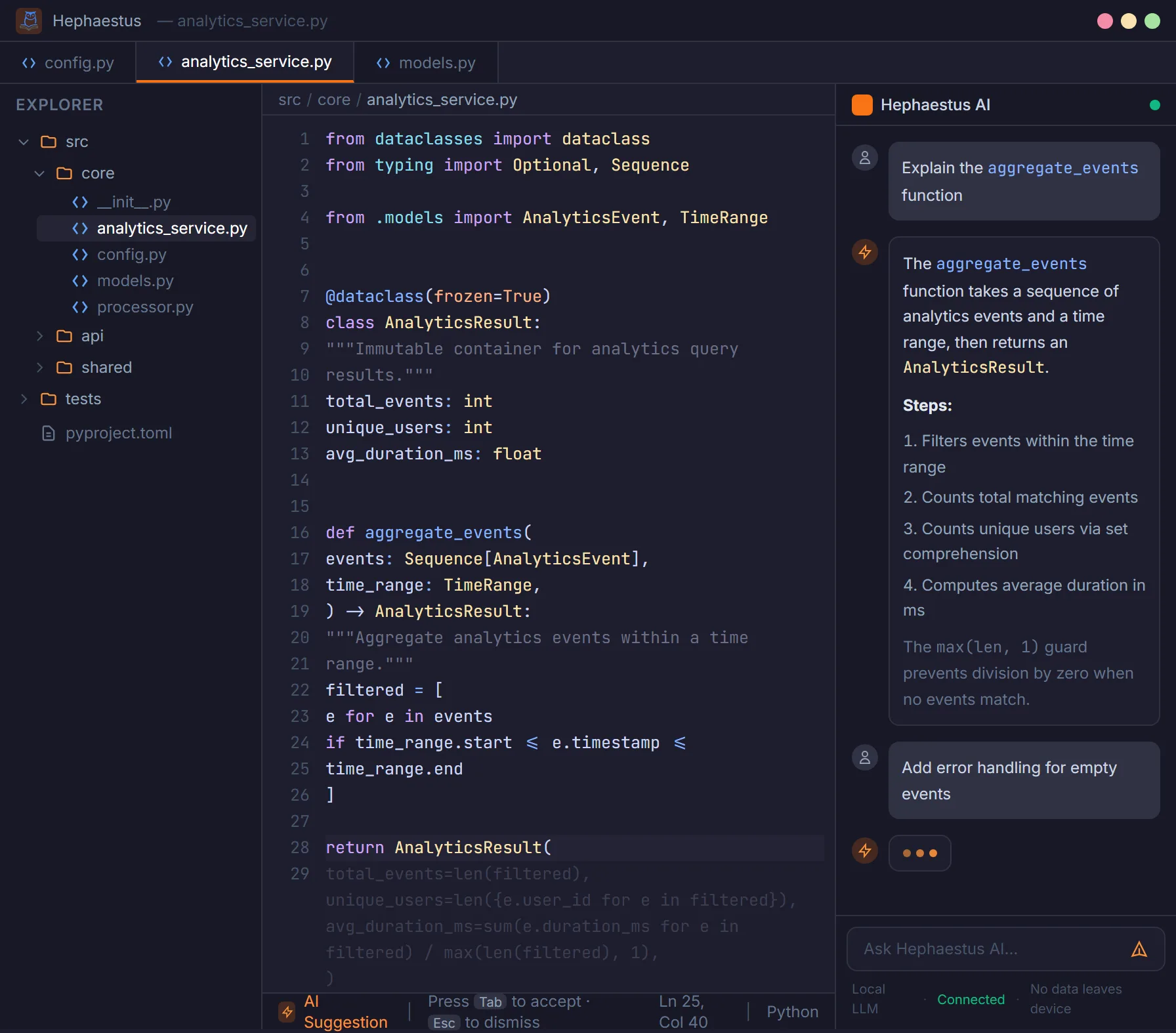Click the AI Suggestion bolt icon in status bar
The image size is (1176, 1033).
click(x=287, y=1012)
